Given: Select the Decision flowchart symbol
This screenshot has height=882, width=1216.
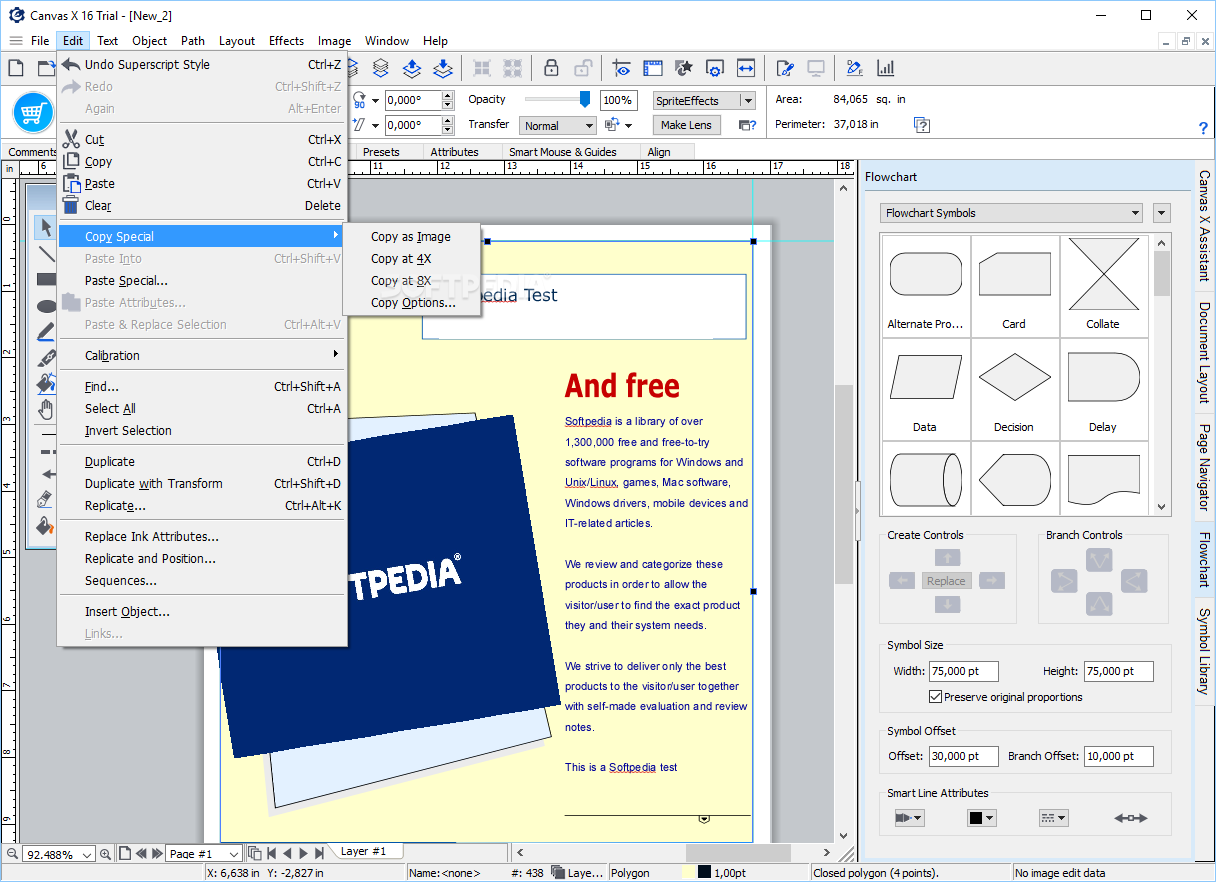Looking at the screenshot, I should 1014,388.
